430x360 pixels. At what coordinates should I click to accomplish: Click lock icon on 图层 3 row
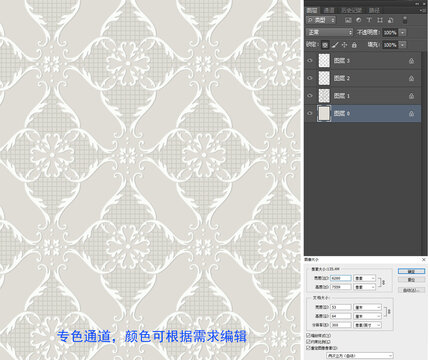(411, 61)
